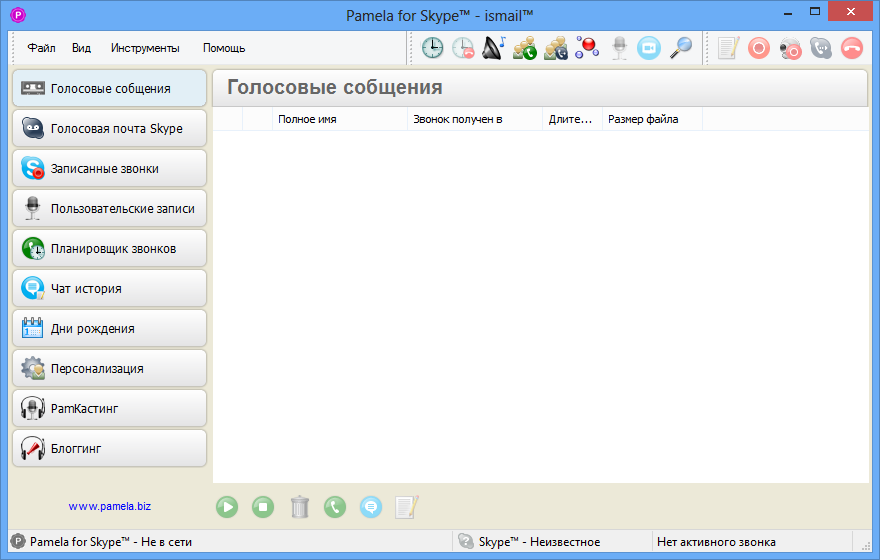Click 'Нет активного звонка' status text
880x560 pixels.
(716, 542)
